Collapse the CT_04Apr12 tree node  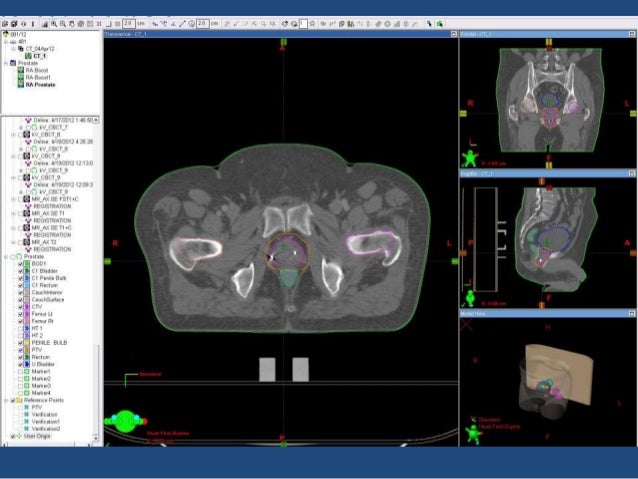(x=13, y=49)
